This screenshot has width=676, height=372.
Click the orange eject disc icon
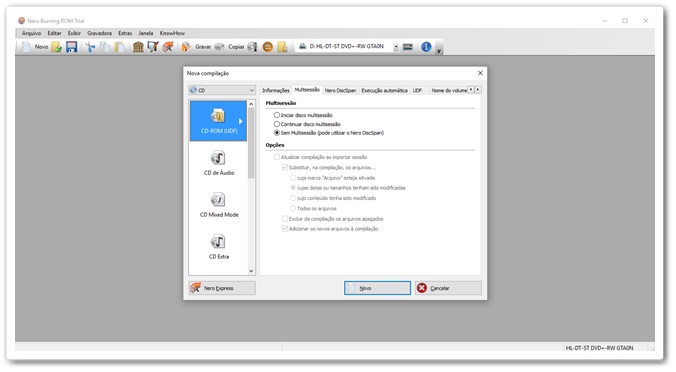pyautogui.click(x=268, y=47)
